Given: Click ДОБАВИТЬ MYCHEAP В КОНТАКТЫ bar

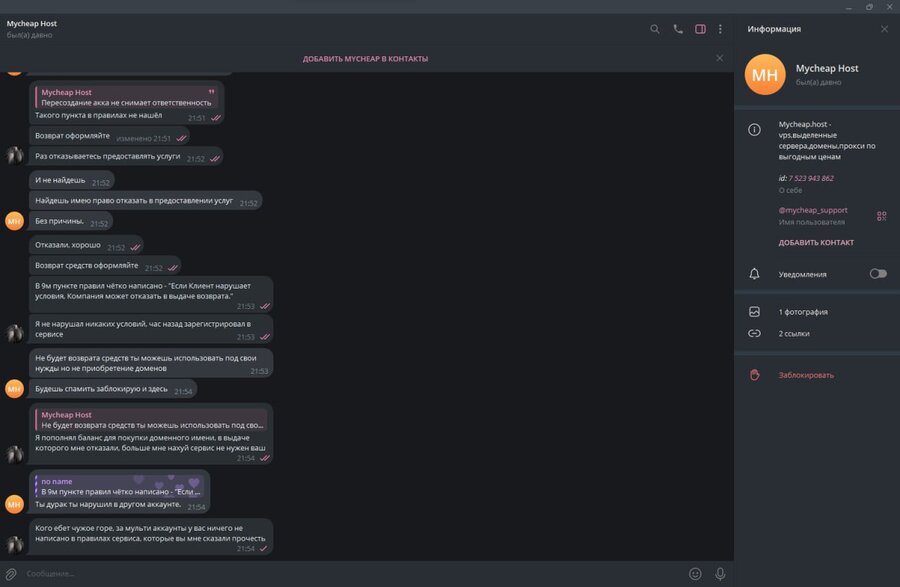Looking at the screenshot, I should tap(365, 59).
